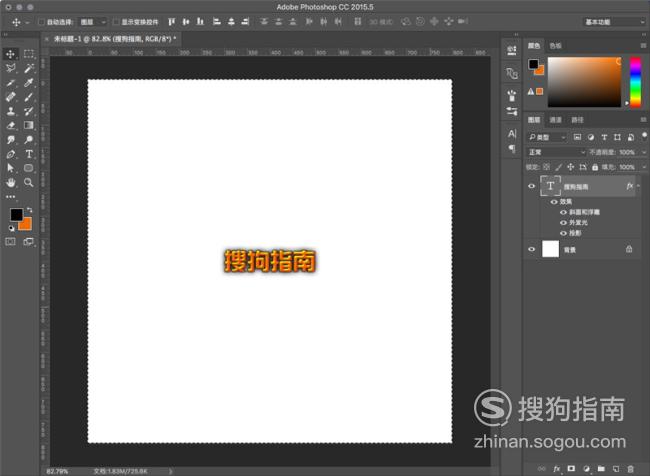The height and width of the screenshot is (476, 650).
Task: Open the layer filter Kind dropdown
Action: 547,137
